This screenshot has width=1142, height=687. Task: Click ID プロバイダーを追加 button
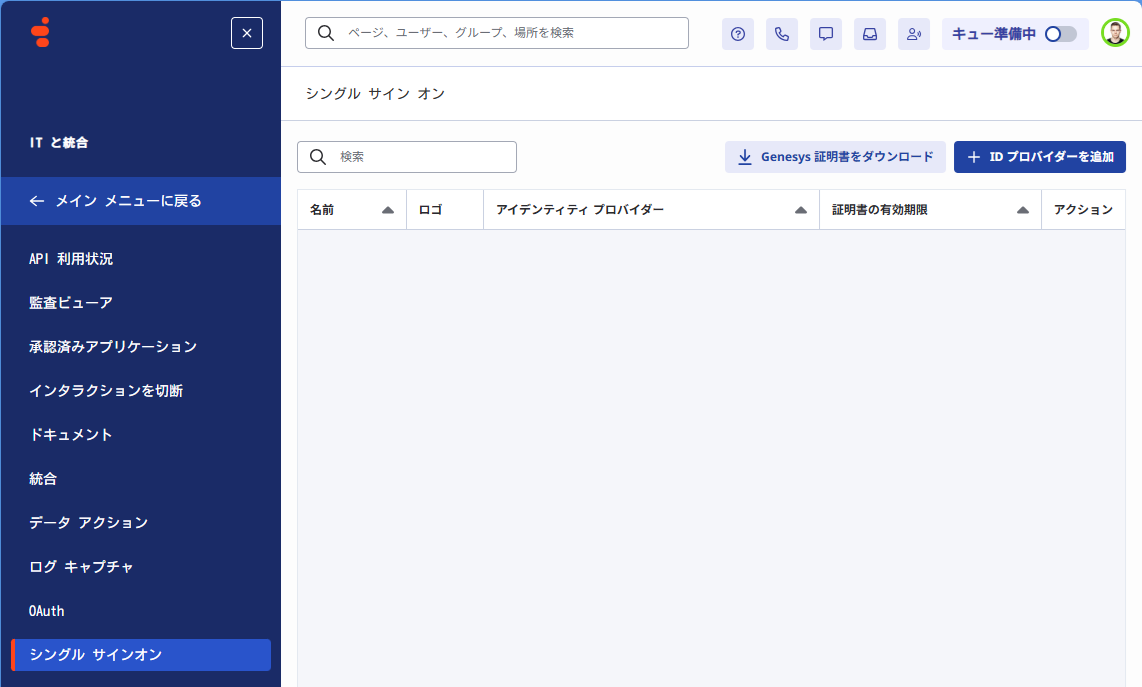(1040, 157)
